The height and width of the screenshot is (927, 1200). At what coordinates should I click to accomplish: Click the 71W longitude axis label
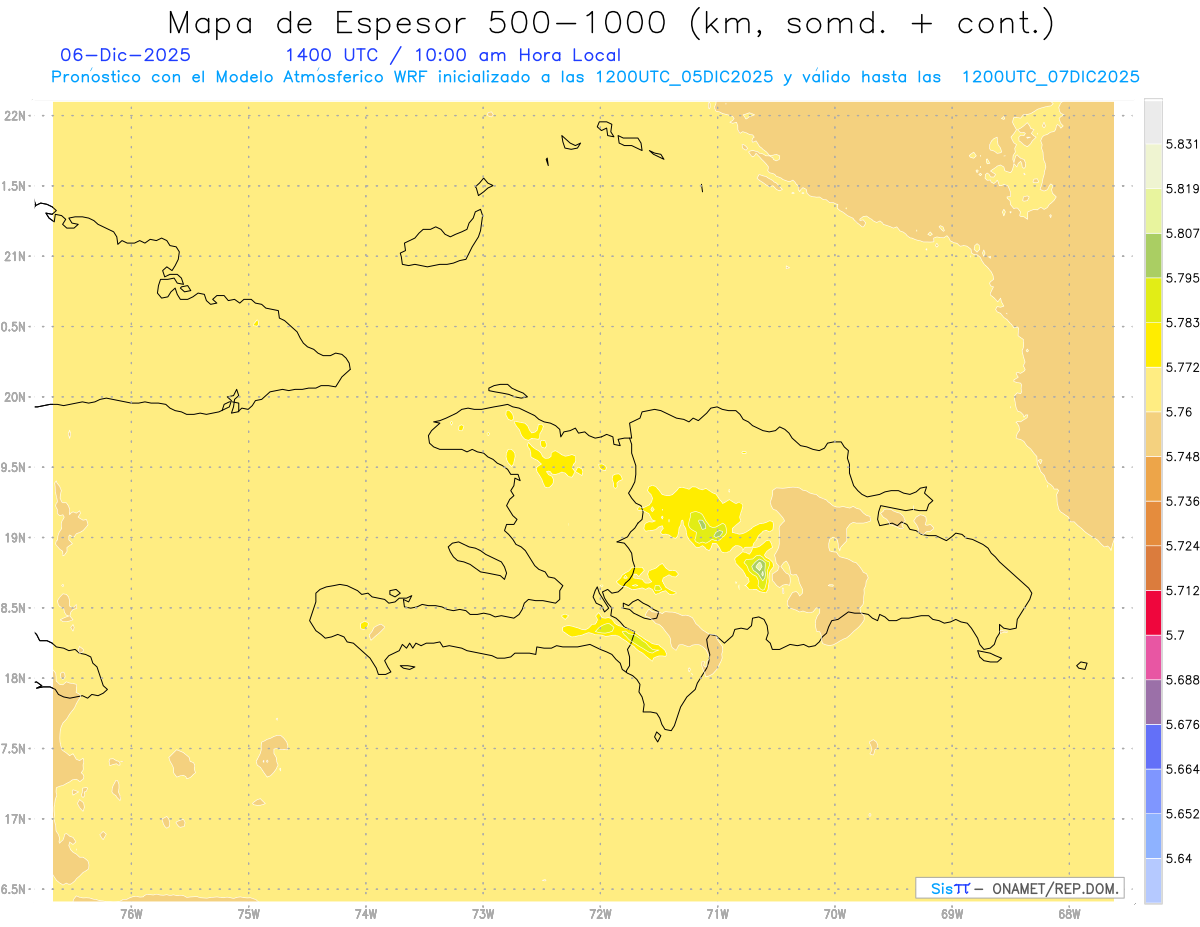coord(717,913)
